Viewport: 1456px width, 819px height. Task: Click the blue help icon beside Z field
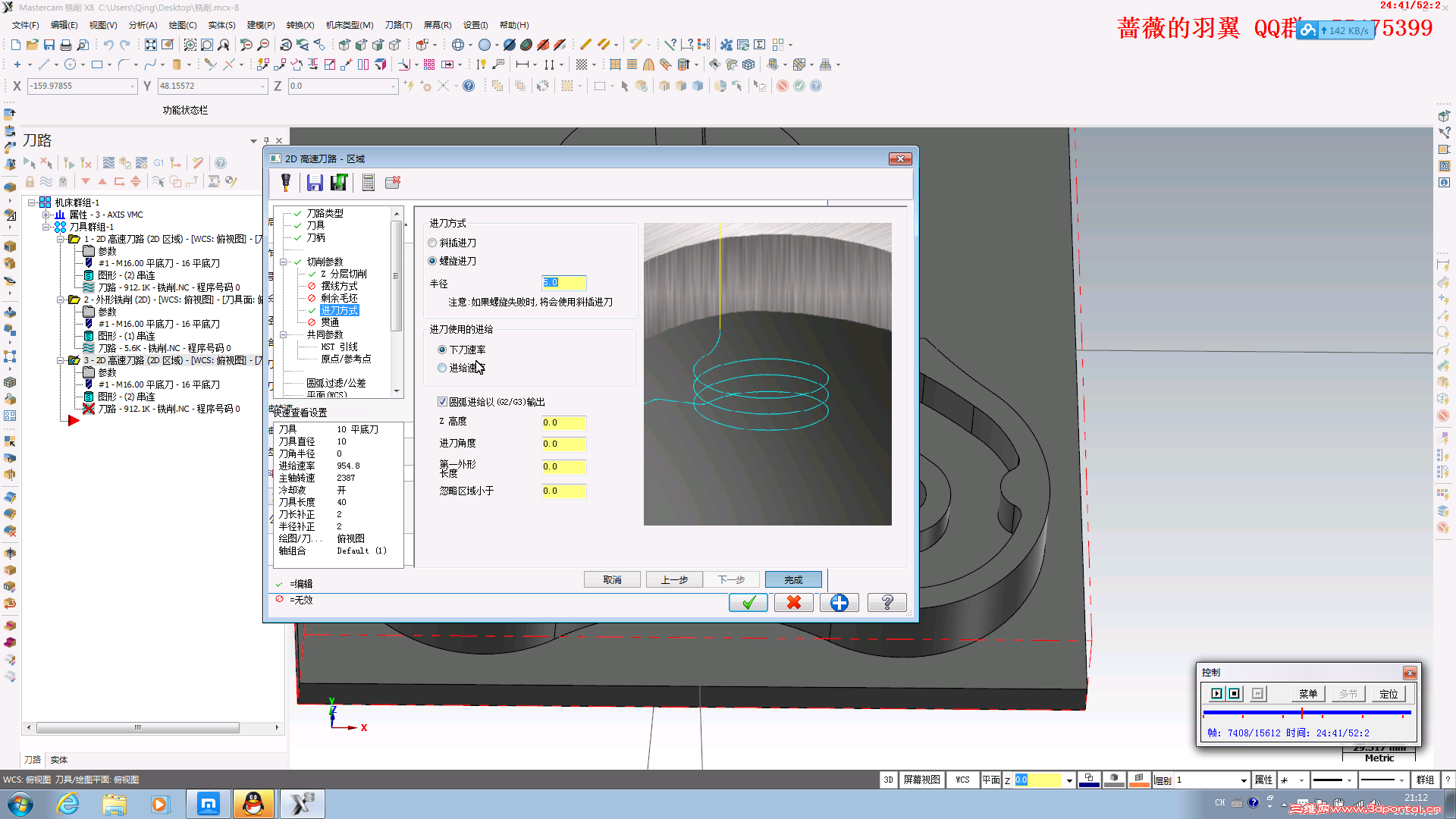pyautogui.click(x=469, y=86)
